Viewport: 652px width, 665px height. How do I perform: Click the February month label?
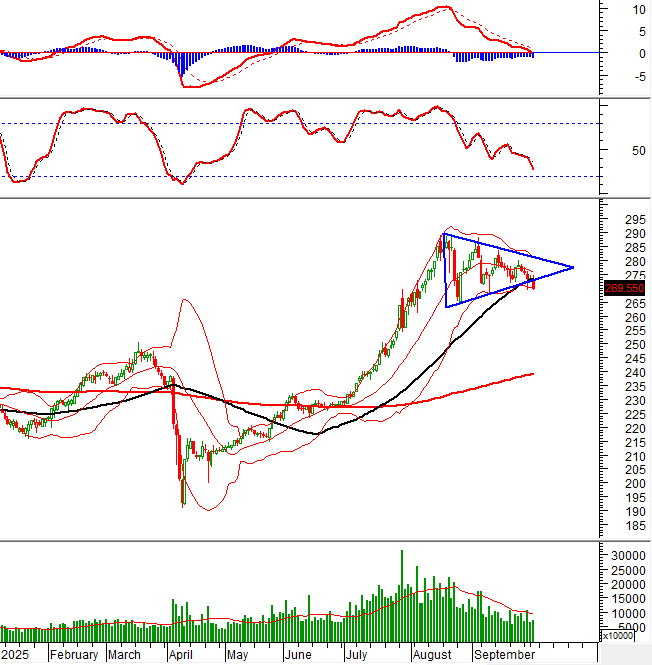pyautogui.click(x=73, y=655)
